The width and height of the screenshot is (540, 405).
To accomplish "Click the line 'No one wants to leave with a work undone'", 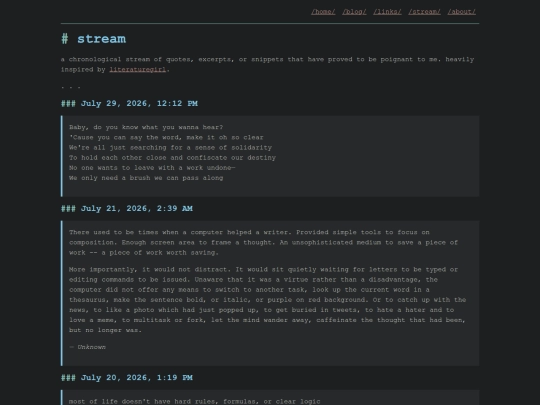I will click(x=152, y=168).
